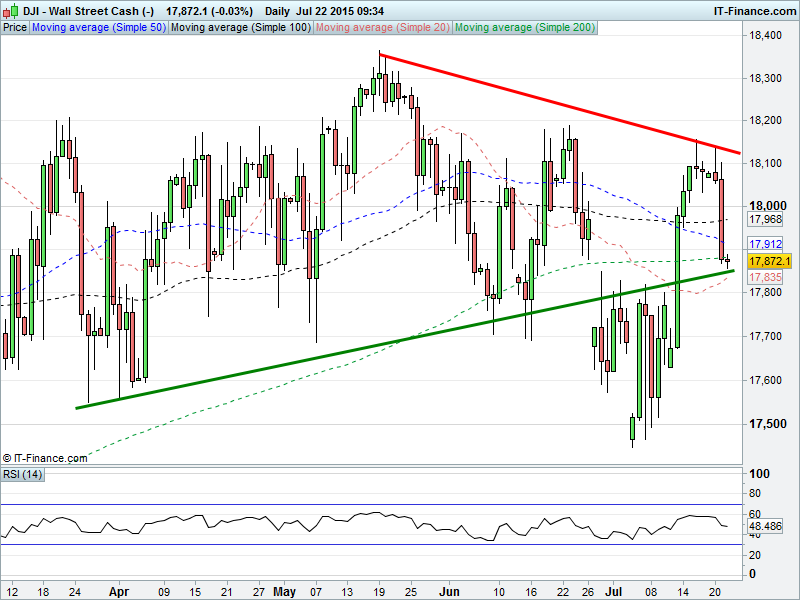
Task: Click the Jul label on the date axis
Action: click(x=614, y=592)
